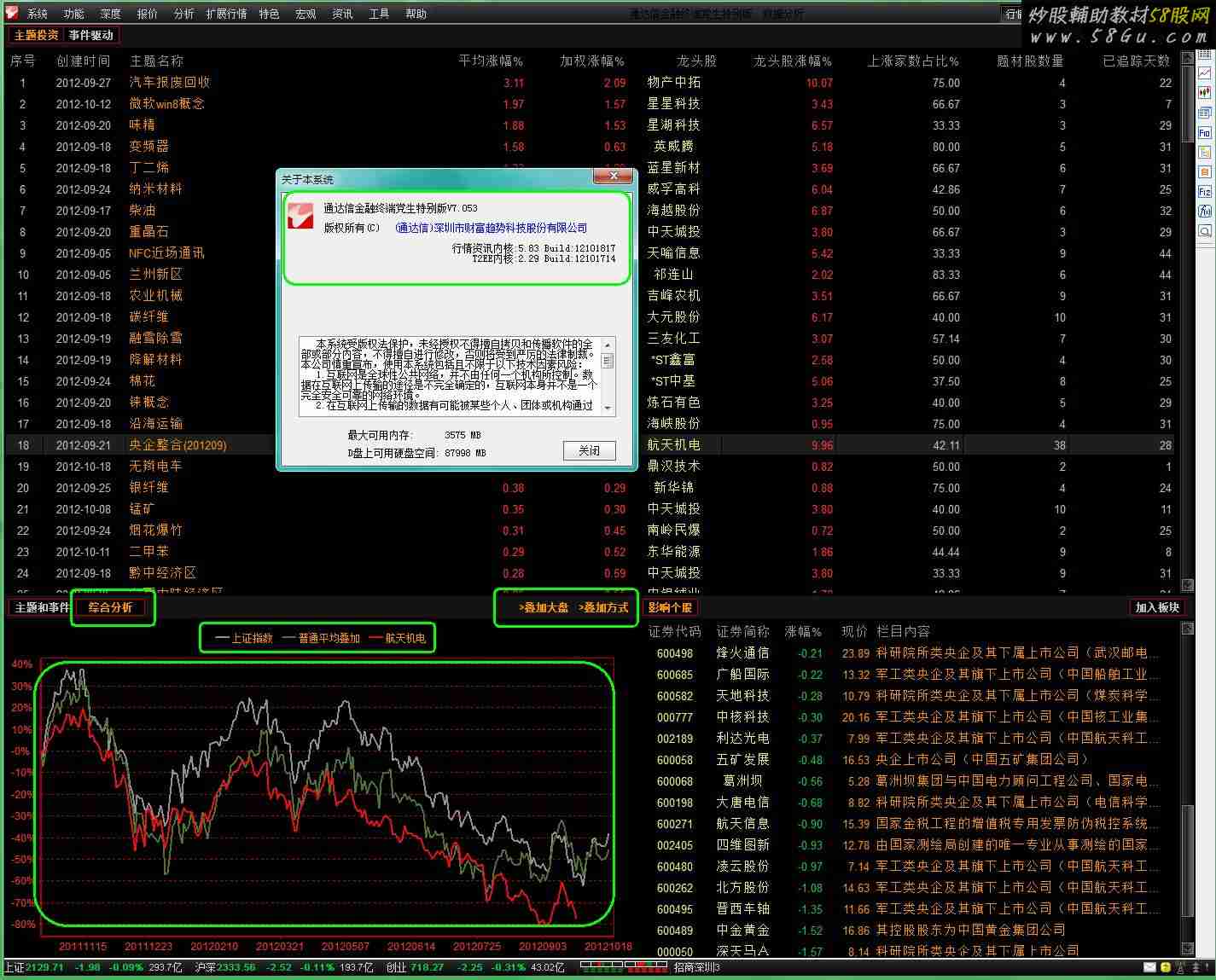This screenshot has height=980, width=1216.
Task: Select the 央企整合(201209) theme row
Action: 589,444
